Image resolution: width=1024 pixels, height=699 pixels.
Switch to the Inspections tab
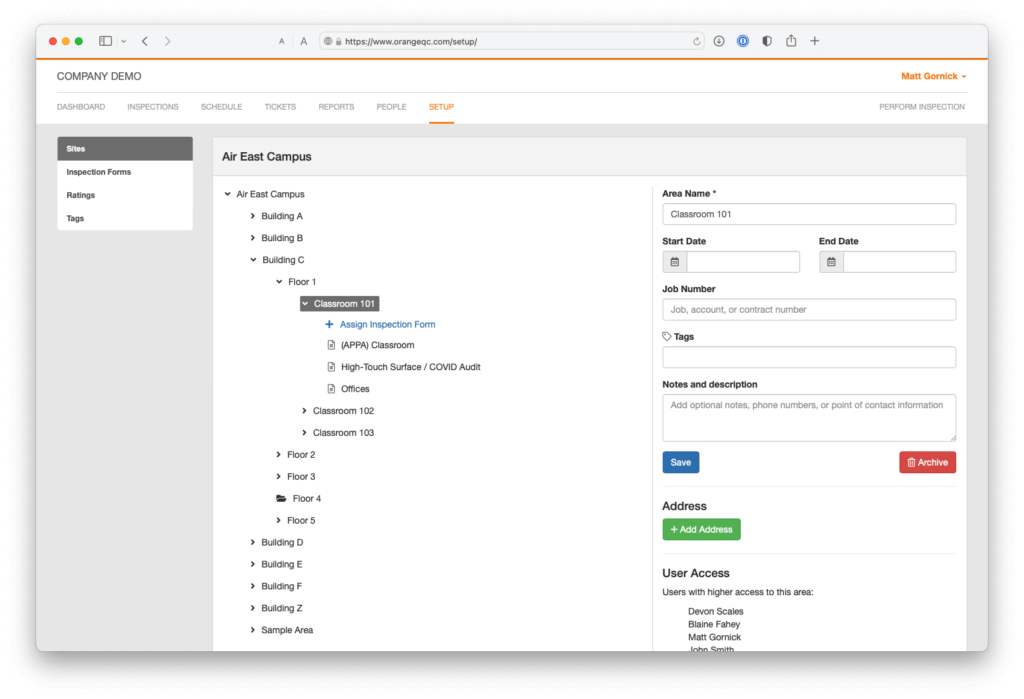[x=152, y=106]
